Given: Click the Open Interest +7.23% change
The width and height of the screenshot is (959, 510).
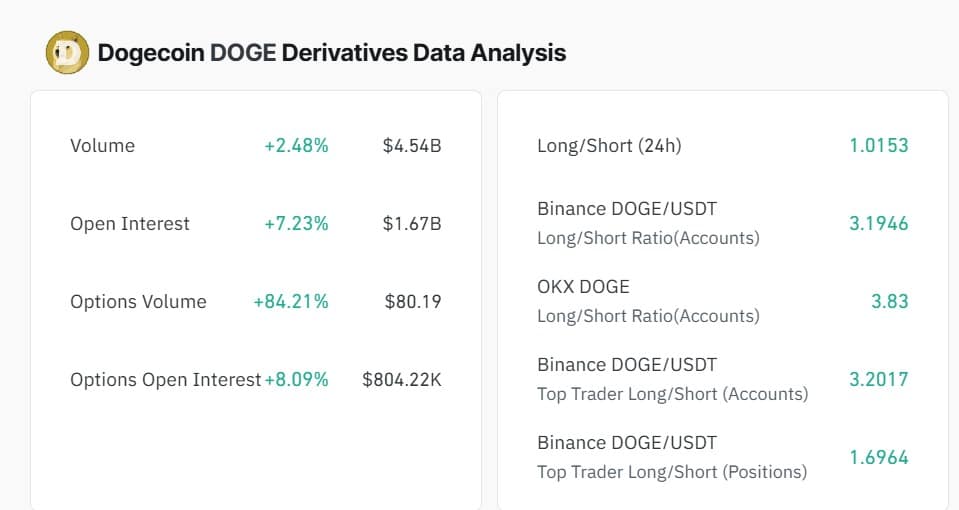Looking at the screenshot, I should point(296,224).
